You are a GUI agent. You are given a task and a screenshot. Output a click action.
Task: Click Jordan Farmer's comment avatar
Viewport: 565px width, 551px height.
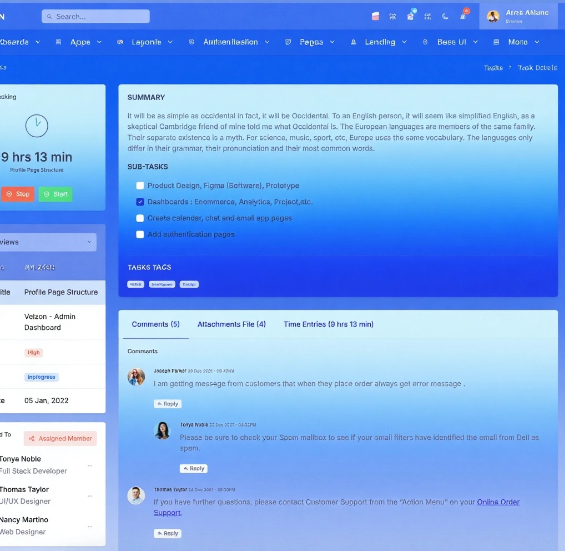(136, 377)
